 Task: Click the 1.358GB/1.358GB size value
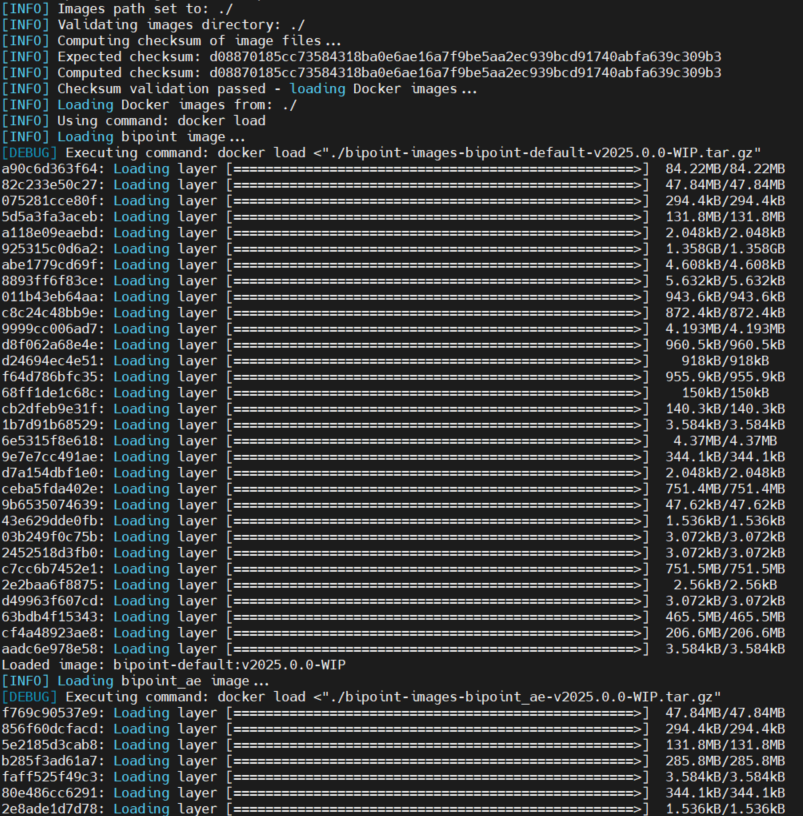(x=725, y=249)
